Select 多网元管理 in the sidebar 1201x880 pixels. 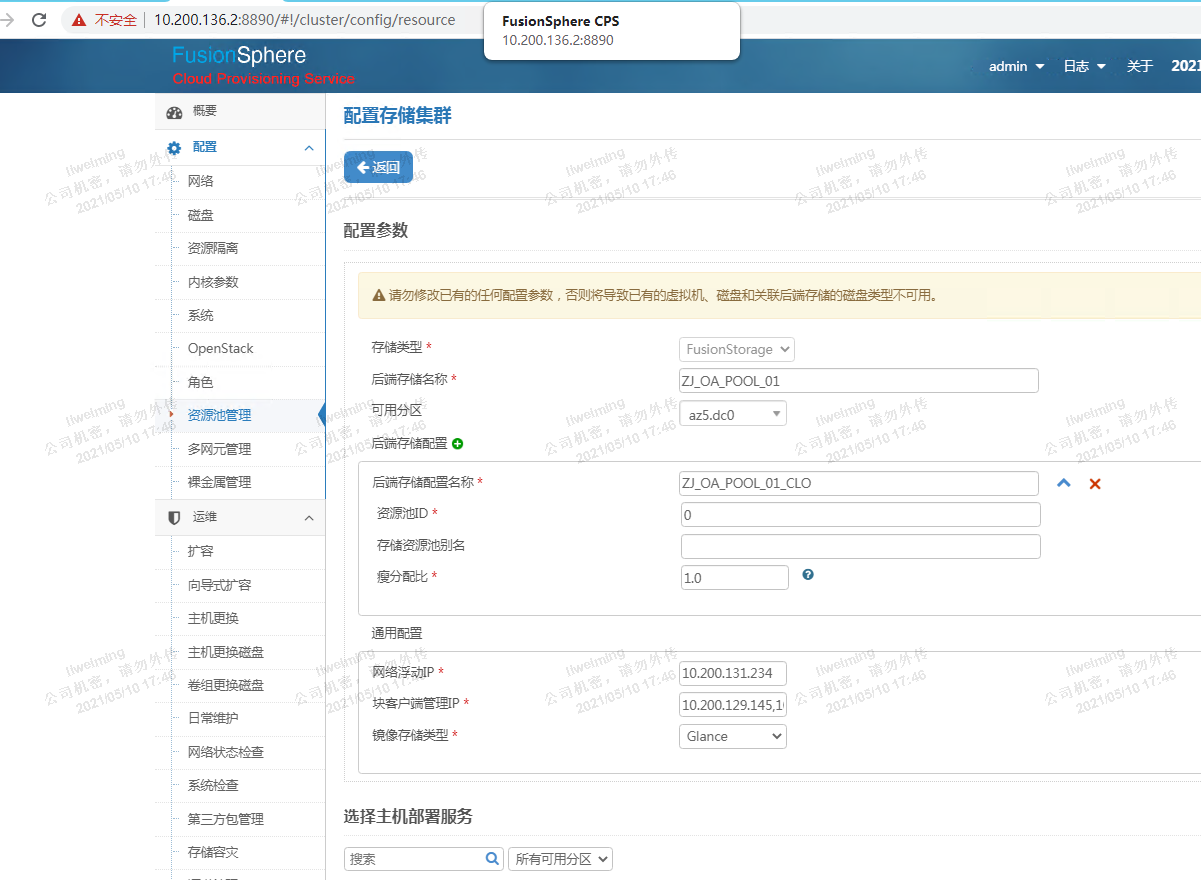click(x=219, y=449)
